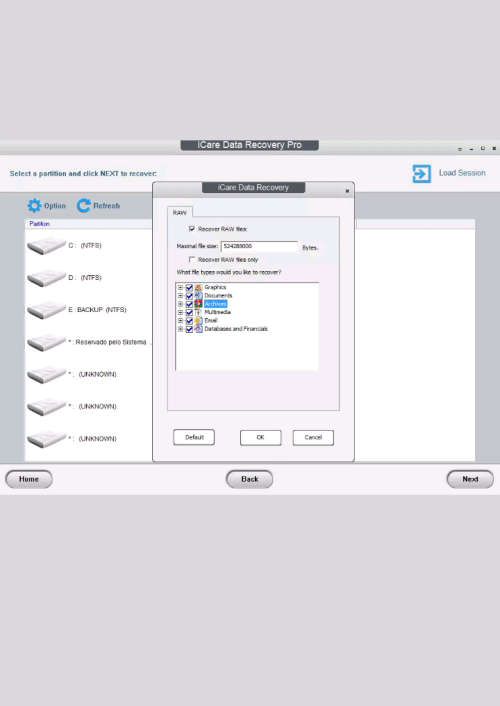This screenshot has width=500, height=706.
Task: Select the Graphics label in file types
Action: click(215, 287)
